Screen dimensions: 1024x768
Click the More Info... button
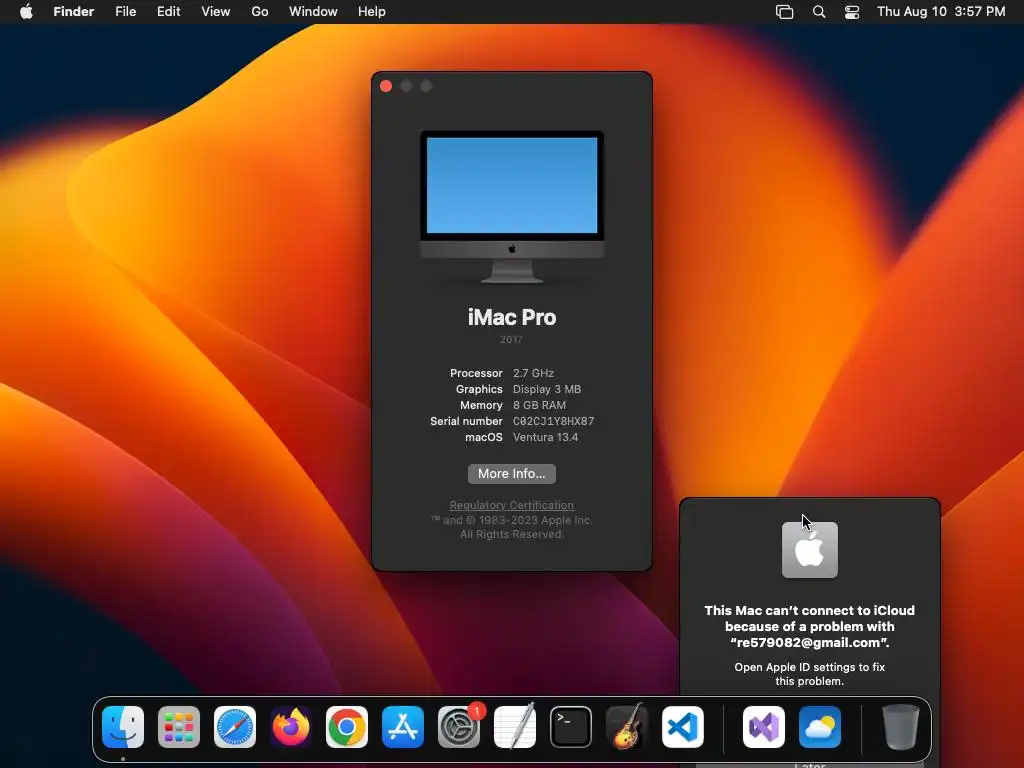point(512,474)
